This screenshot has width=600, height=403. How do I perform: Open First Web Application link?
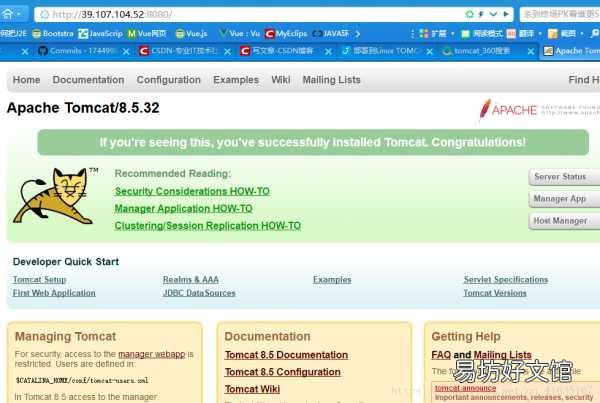pos(54,293)
